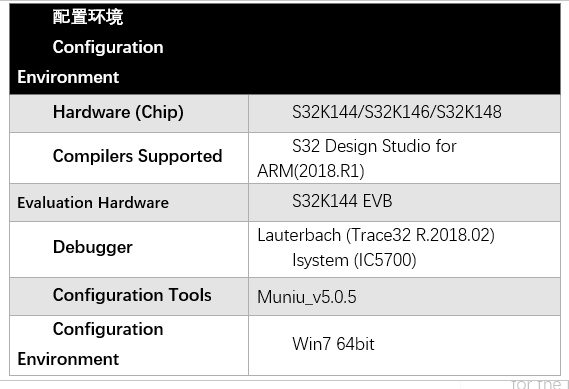The width and height of the screenshot is (569, 389).
Task: Click the word Environment in header
Action: [x=68, y=77]
